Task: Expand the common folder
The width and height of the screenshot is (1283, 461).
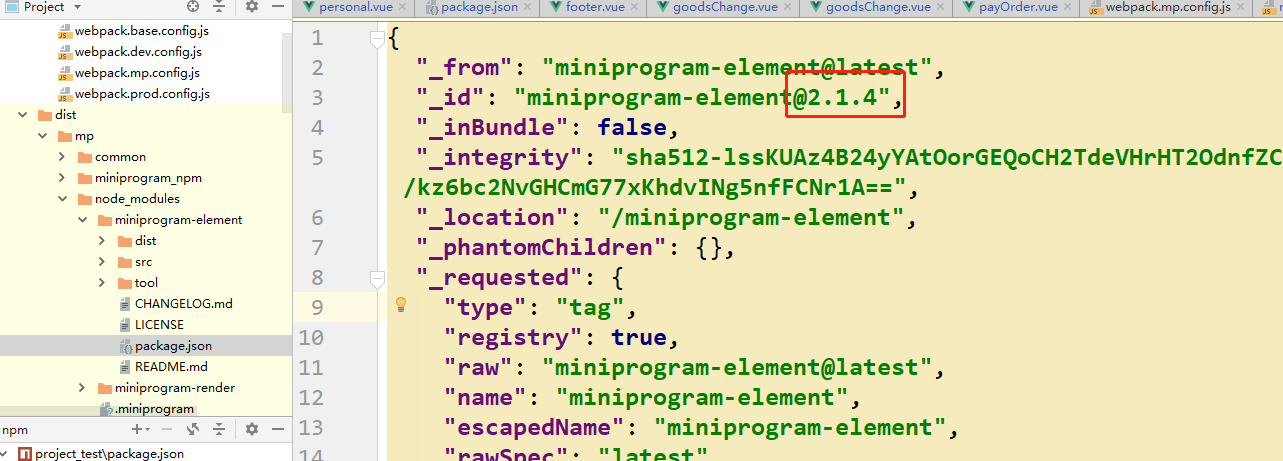Action: (63, 157)
